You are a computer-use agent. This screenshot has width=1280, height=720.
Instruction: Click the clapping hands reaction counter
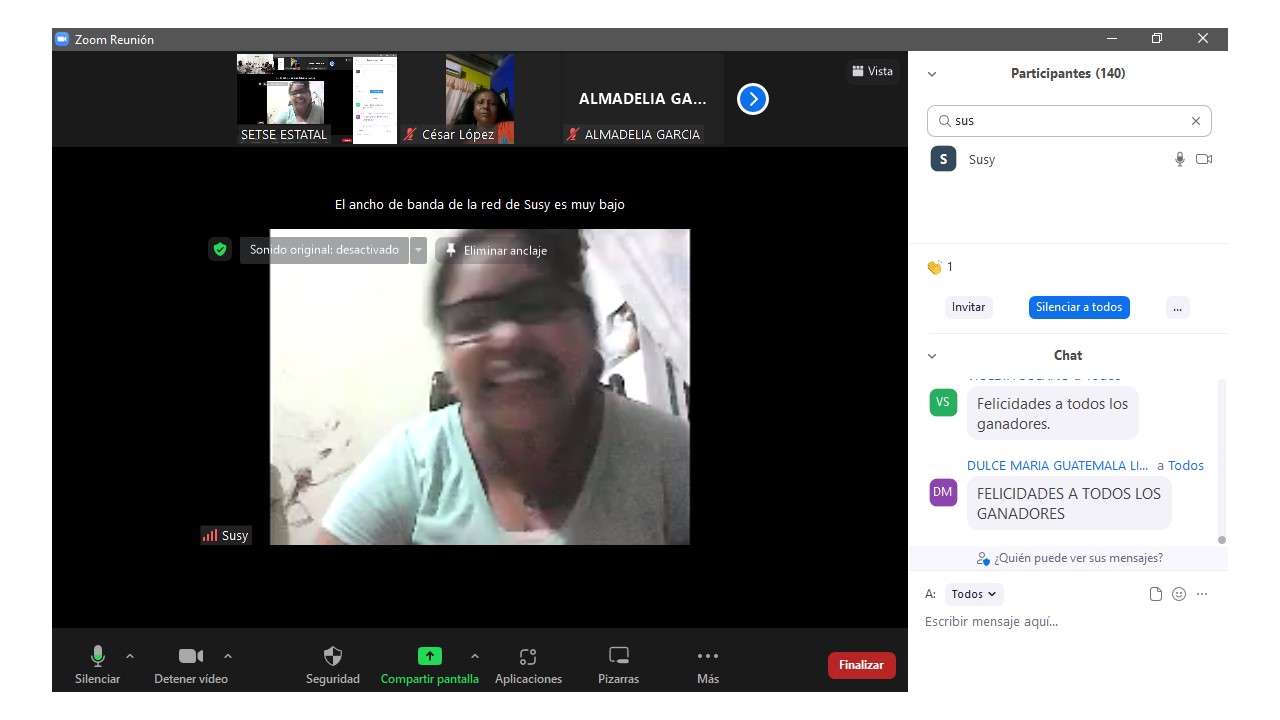940,267
